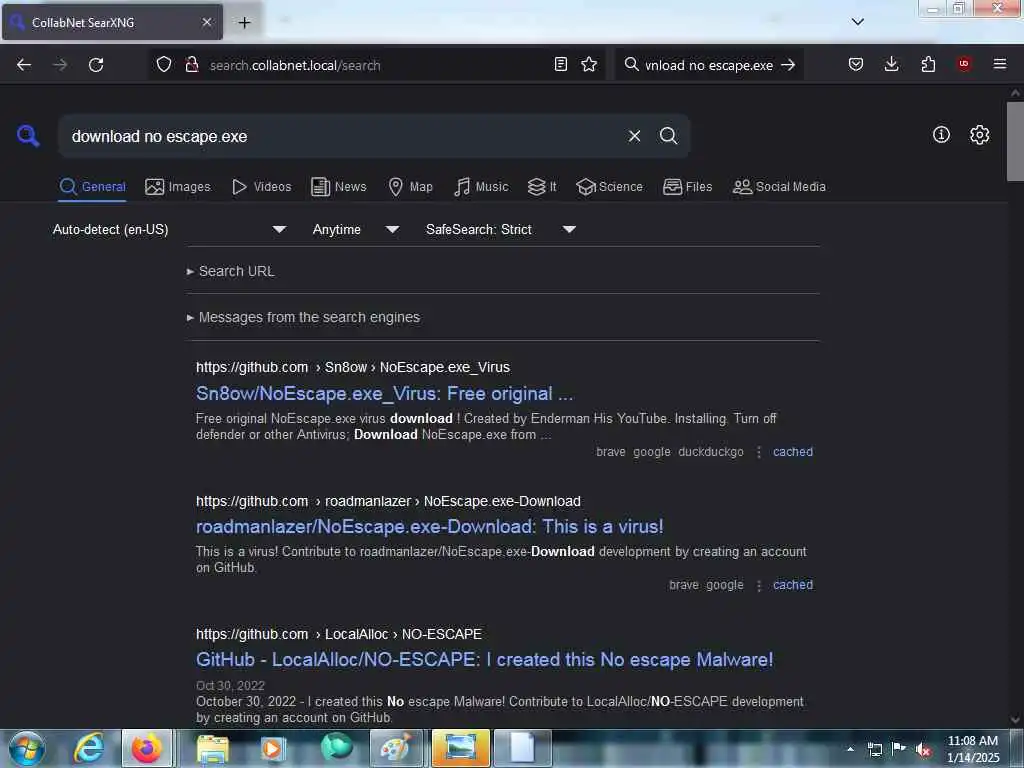Open tracking protection shield in address bar
The image size is (1024, 768).
pos(164,65)
